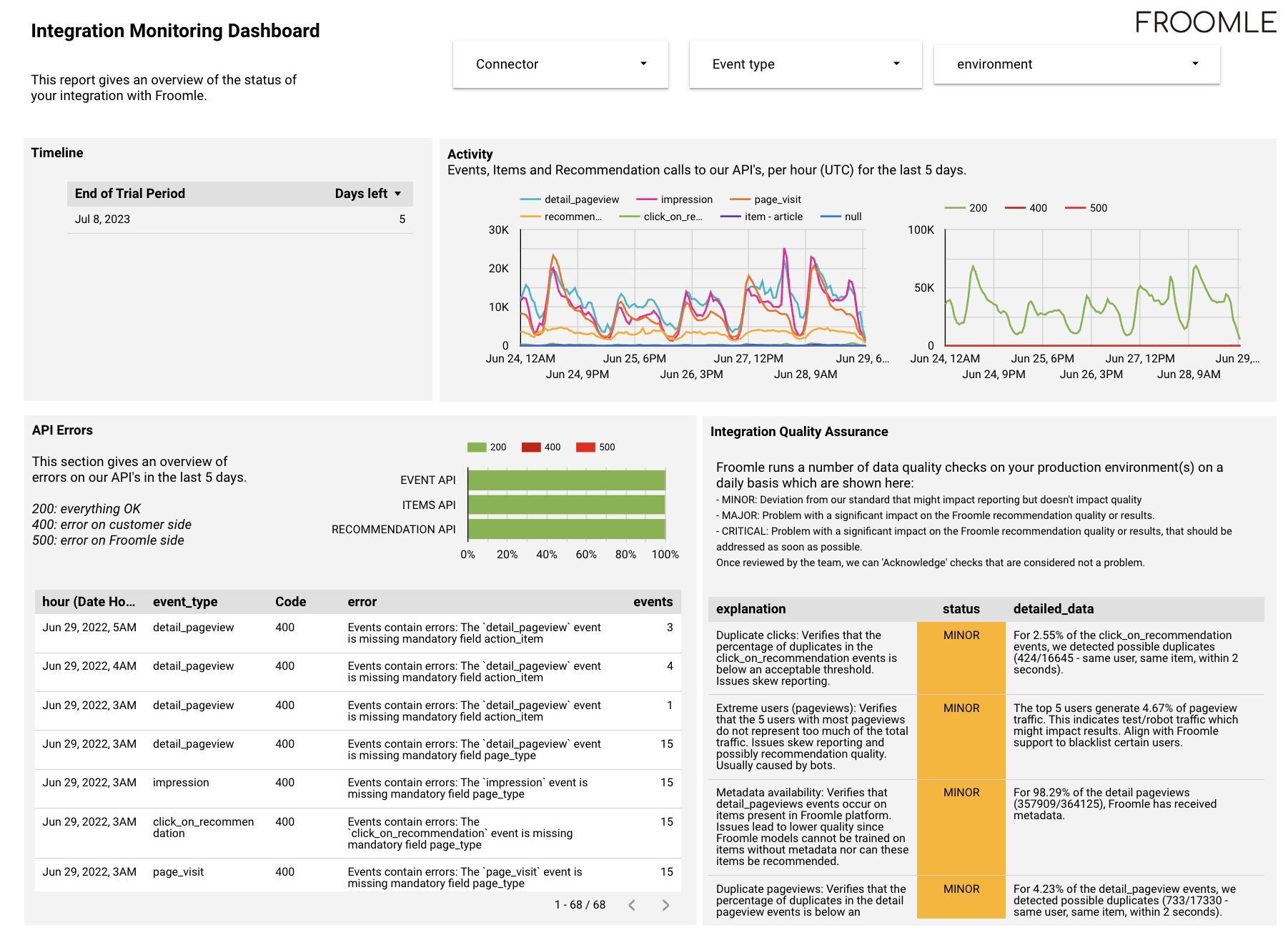Image resolution: width=1288 pixels, height=935 pixels.
Task: Select the Code column header
Action: [290, 602]
